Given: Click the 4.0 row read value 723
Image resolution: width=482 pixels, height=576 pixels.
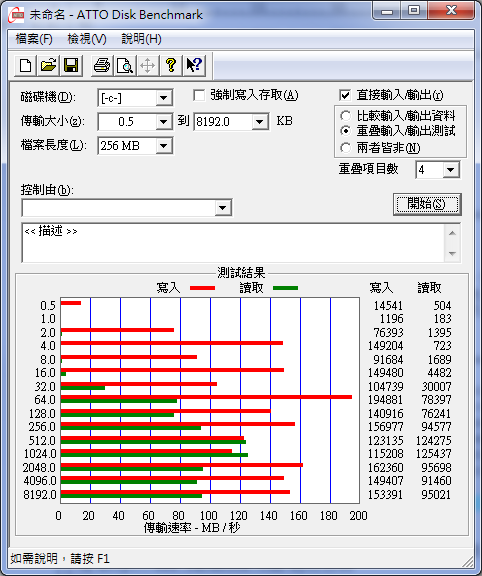Looking at the screenshot, I should point(442,346).
